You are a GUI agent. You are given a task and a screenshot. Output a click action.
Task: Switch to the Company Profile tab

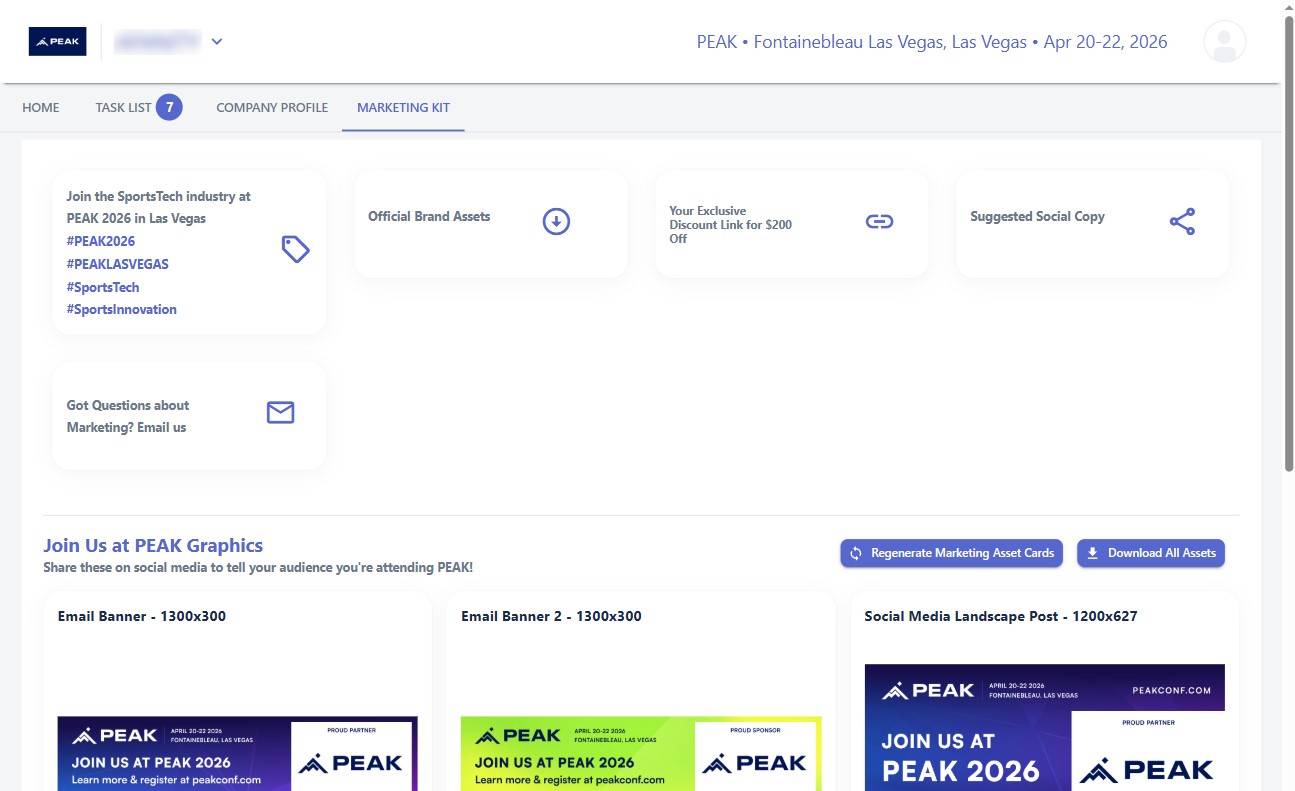pos(272,107)
